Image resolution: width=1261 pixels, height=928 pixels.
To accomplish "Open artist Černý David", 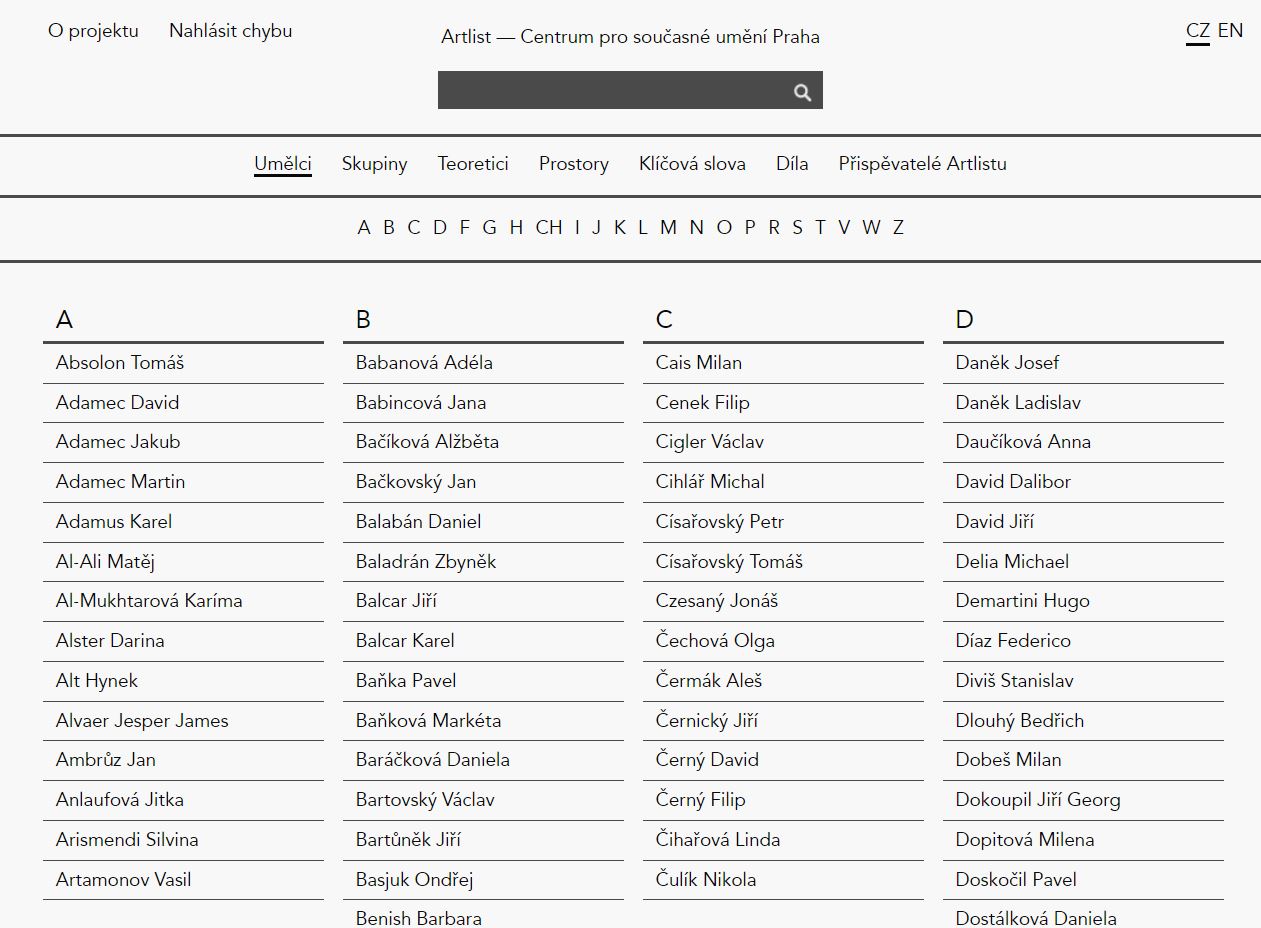I will point(707,760).
